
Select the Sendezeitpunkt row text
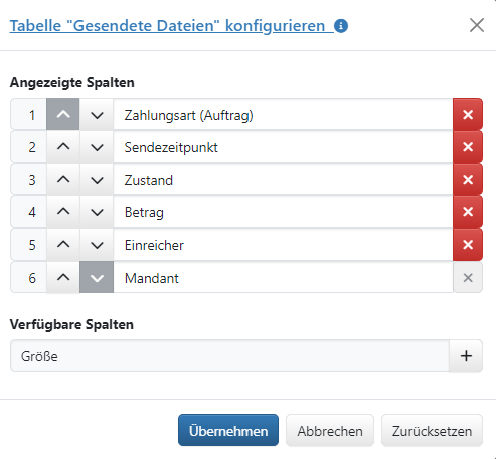171,147
